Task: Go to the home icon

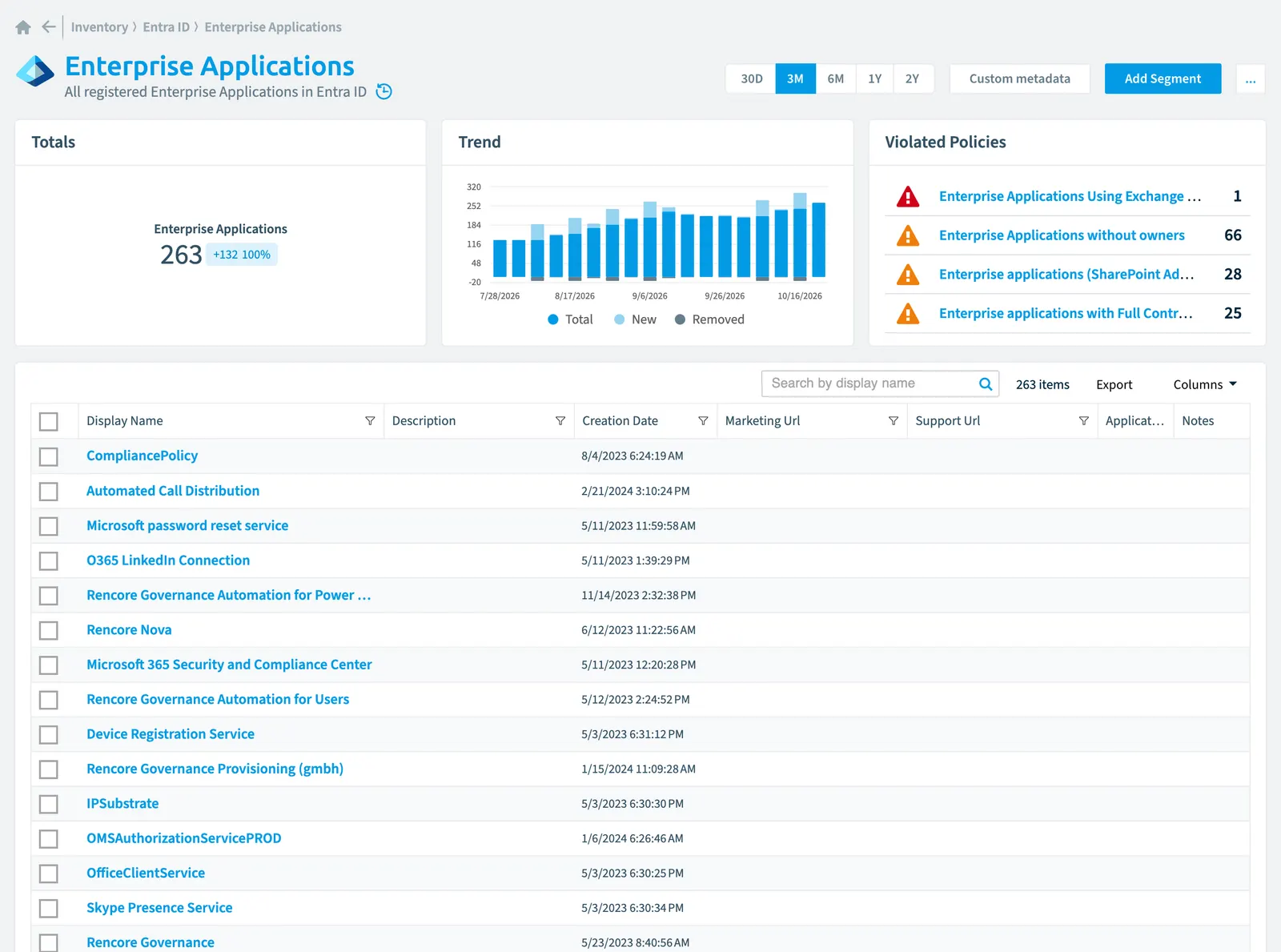Action: point(23,27)
